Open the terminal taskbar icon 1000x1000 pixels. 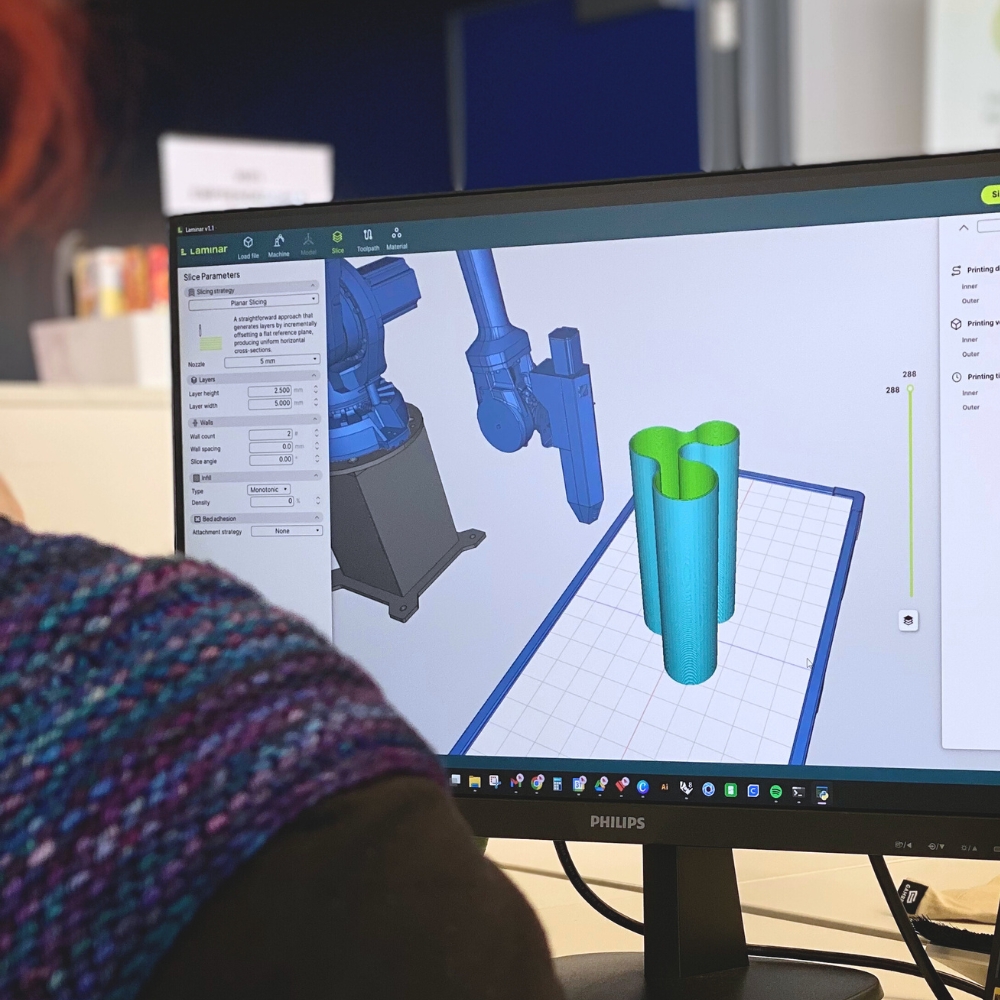pyautogui.click(x=798, y=792)
